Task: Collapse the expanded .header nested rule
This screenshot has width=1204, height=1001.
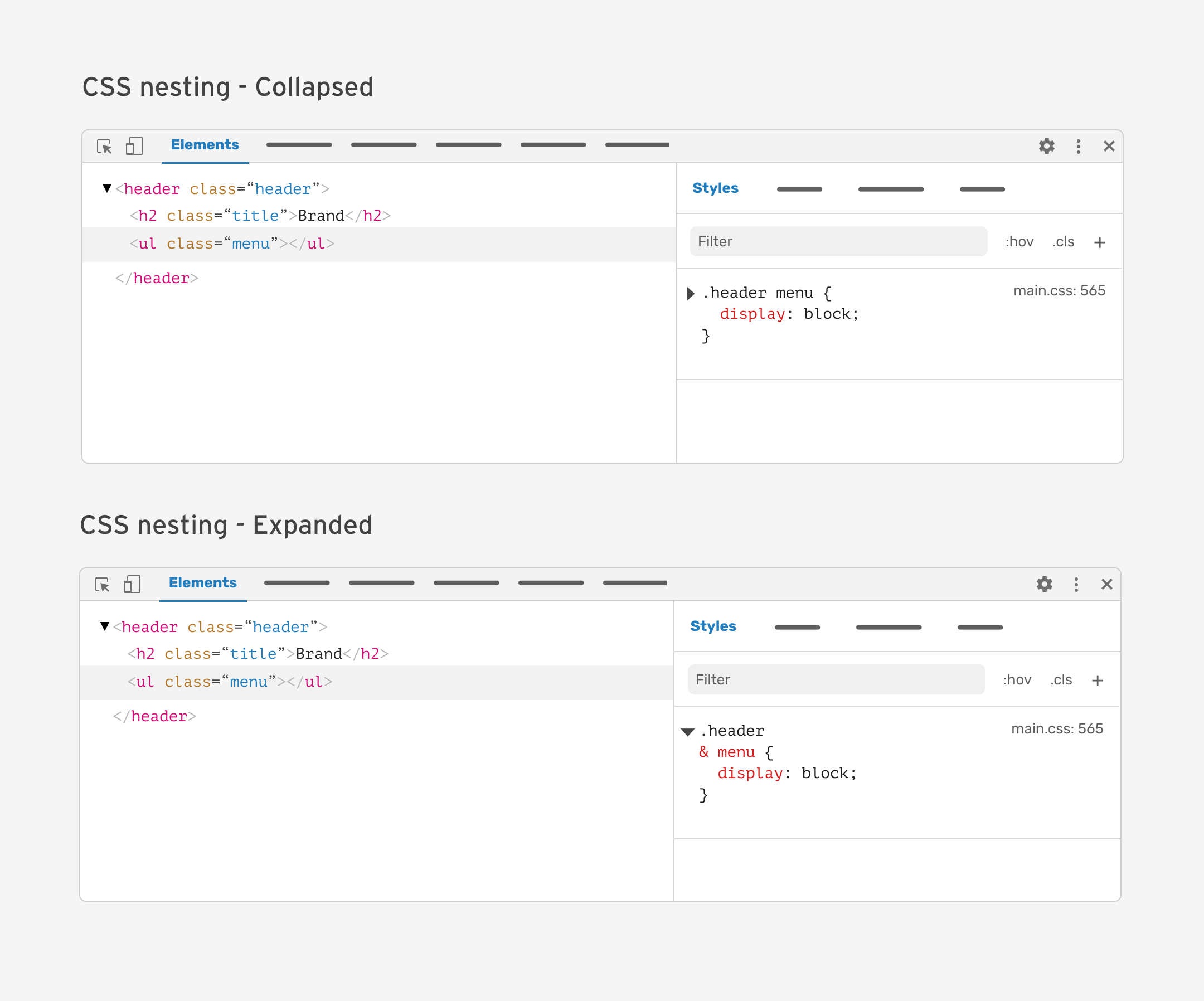Action: click(x=687, y=732)
